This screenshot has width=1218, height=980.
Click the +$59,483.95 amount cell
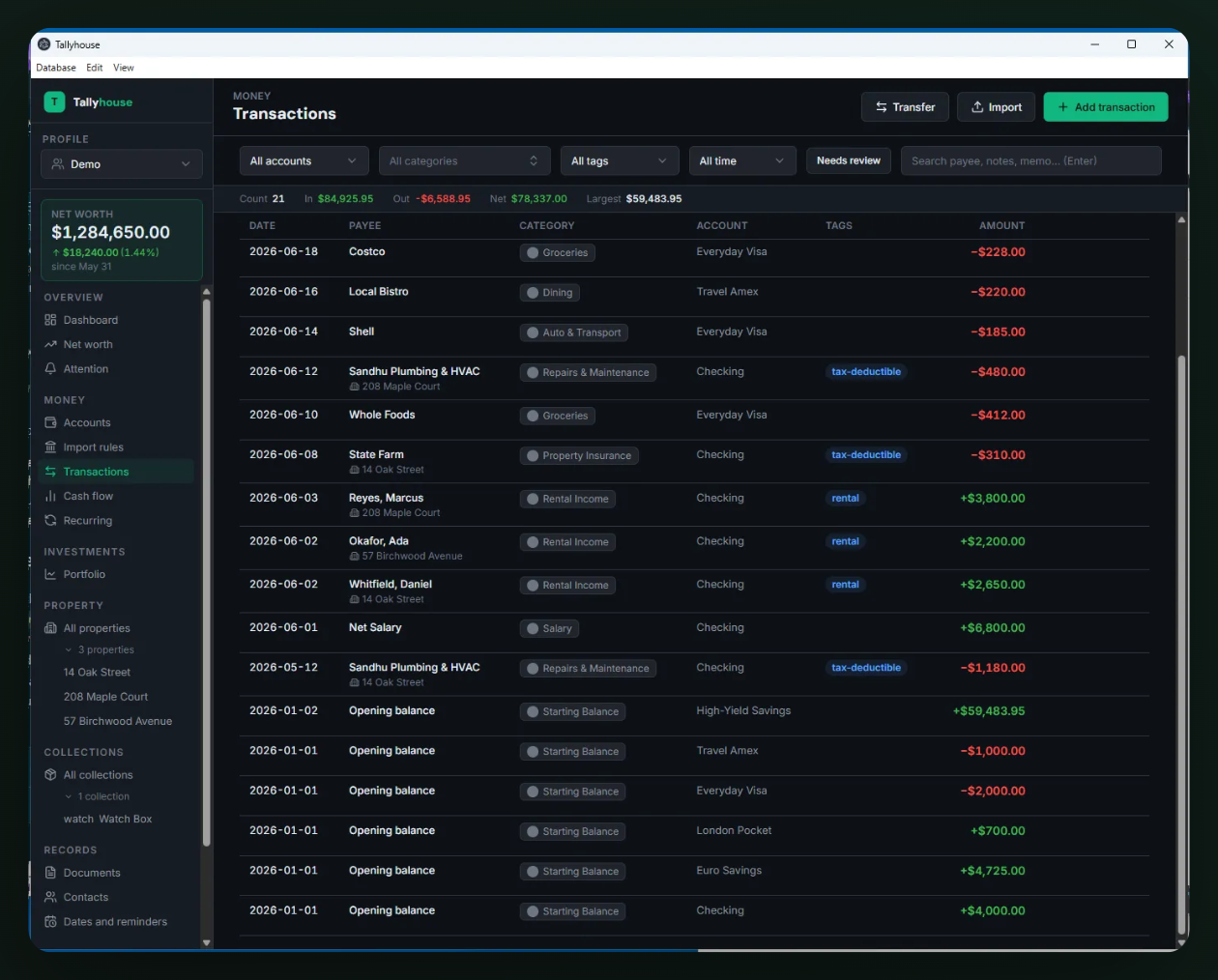coord(989,711)
